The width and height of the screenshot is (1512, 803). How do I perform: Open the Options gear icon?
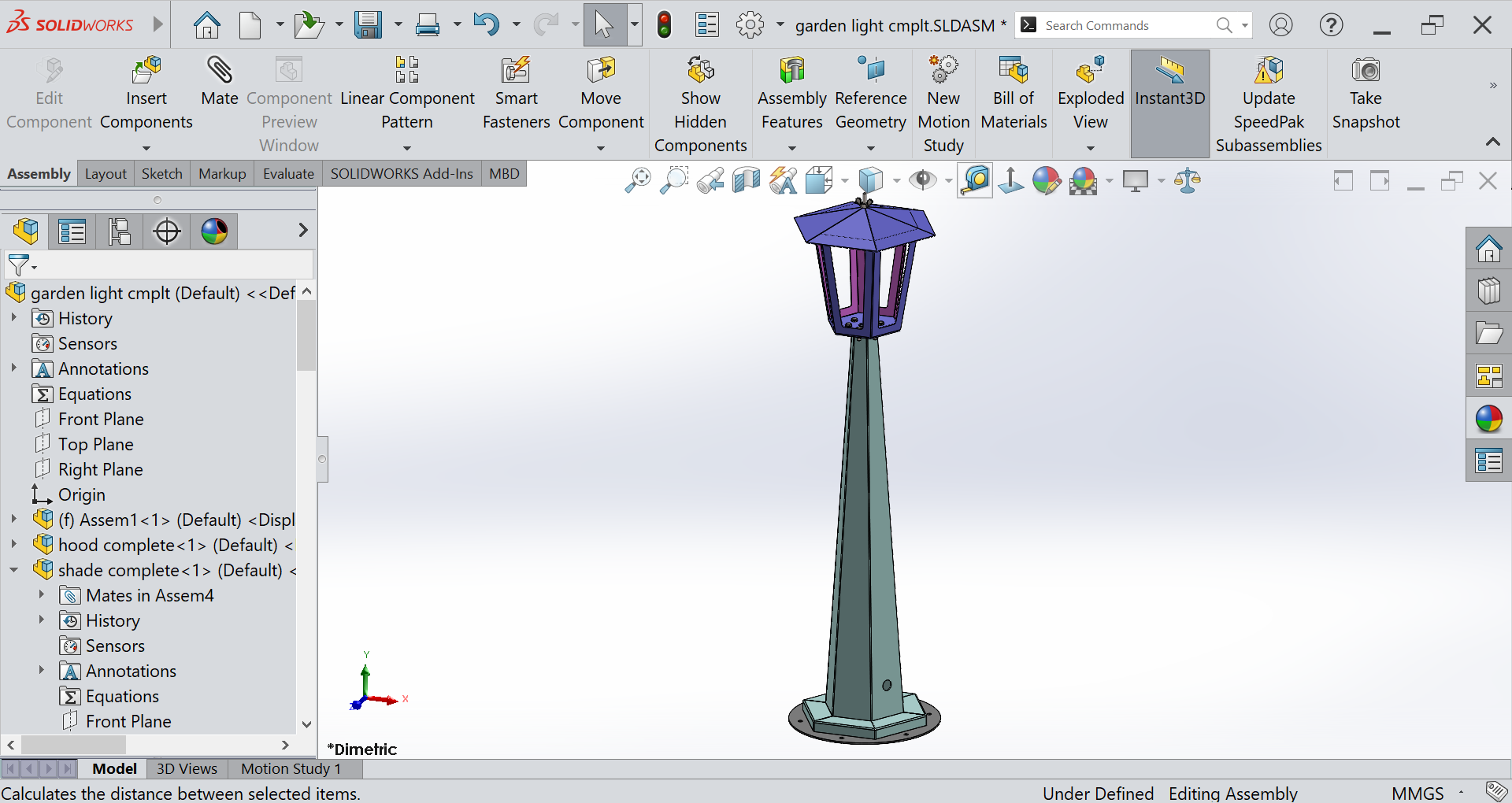[x=750, y=25]
